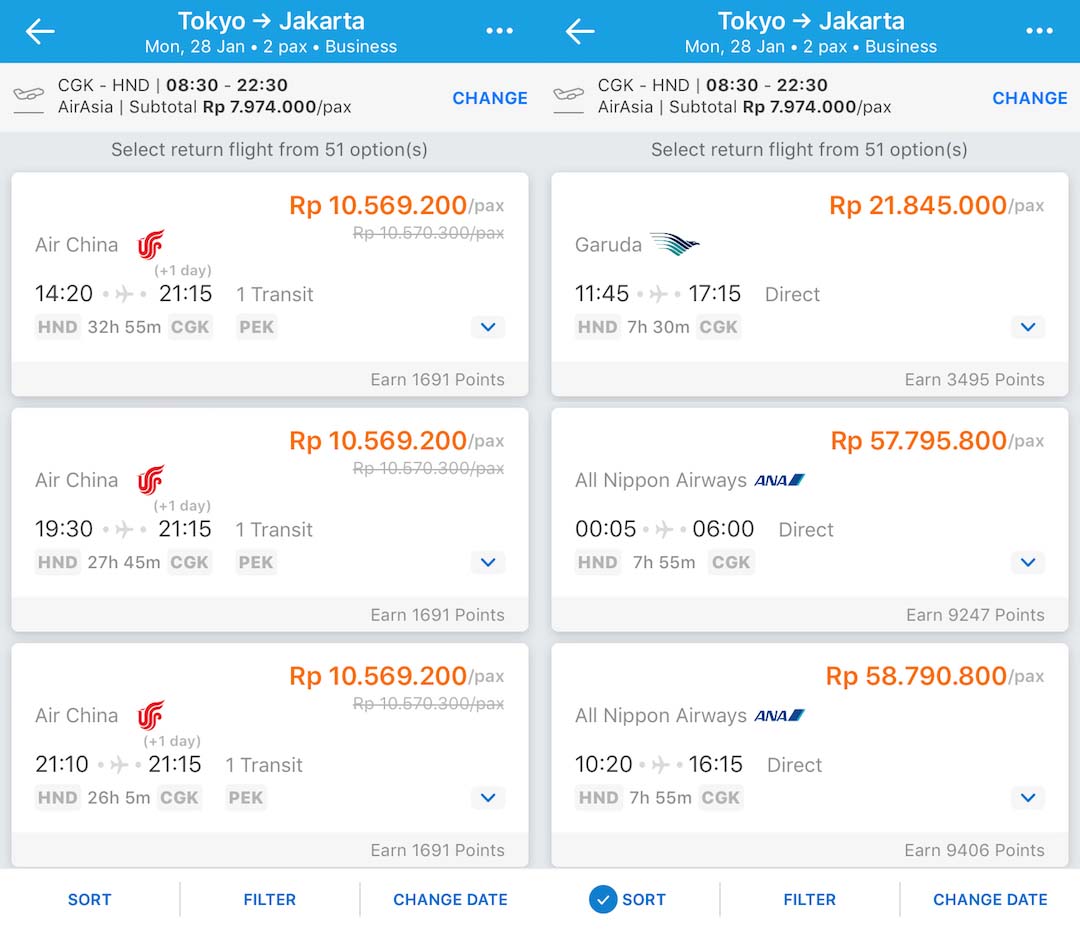This screenshot has width=1080, height=935.
Task: Open FILTER options on the right panel
Action: [810, 899]
